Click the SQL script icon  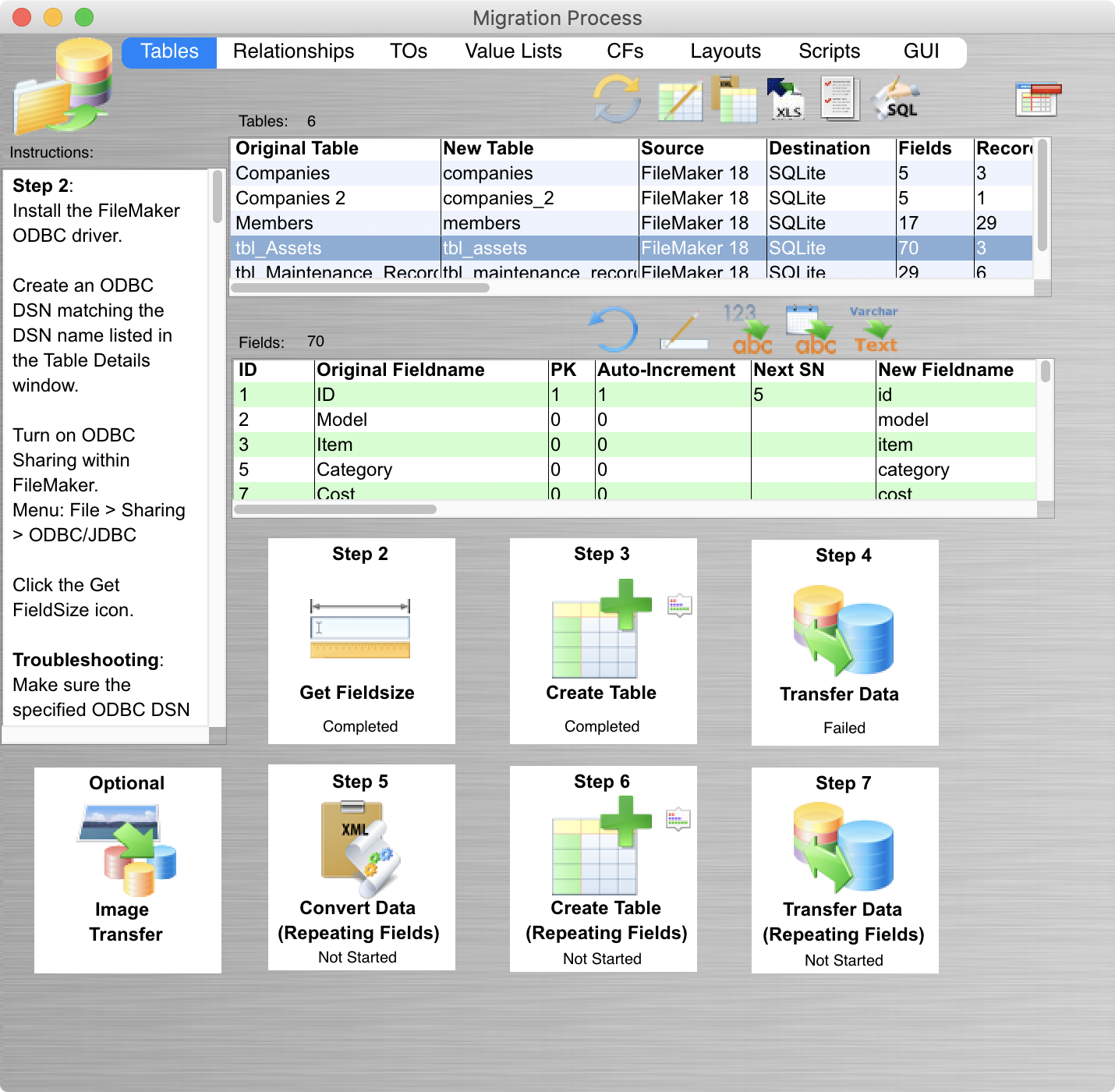[x=897, y=98]
